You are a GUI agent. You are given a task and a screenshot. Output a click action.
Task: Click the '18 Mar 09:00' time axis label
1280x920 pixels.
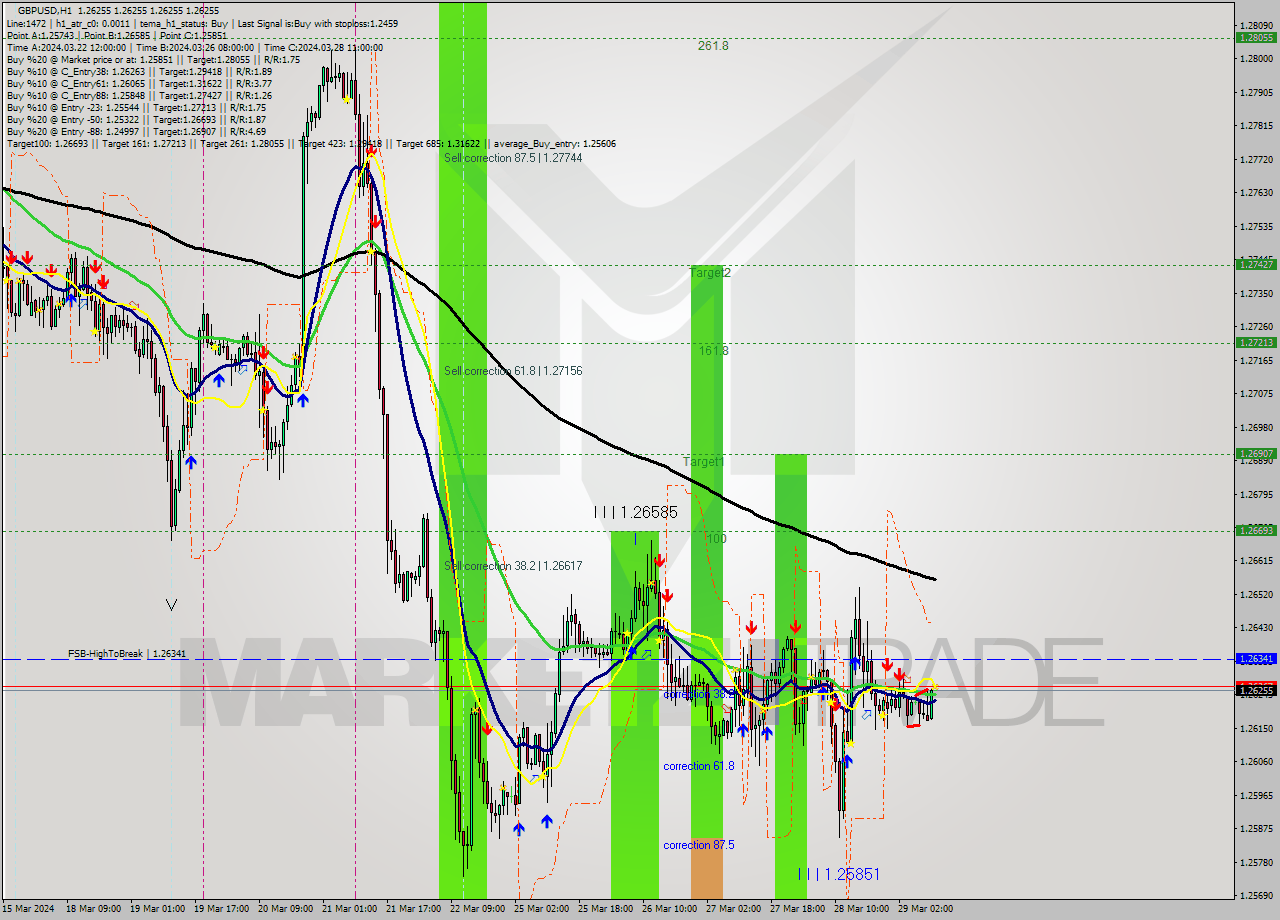pyautogui.click(x=94, y=909)
